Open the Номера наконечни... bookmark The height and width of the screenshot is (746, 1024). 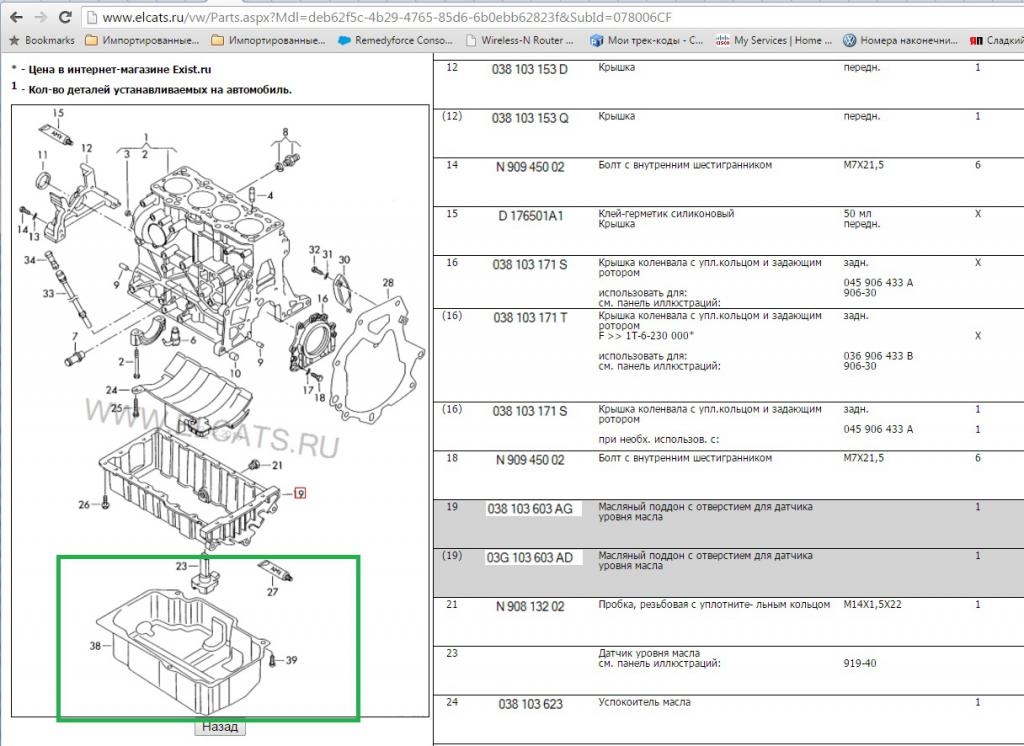click(x=901, y=41)
